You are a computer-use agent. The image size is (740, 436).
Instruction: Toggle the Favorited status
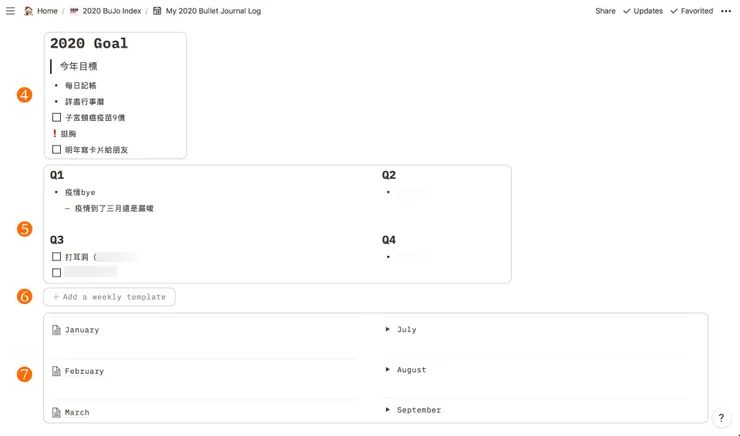pos(691,11)
